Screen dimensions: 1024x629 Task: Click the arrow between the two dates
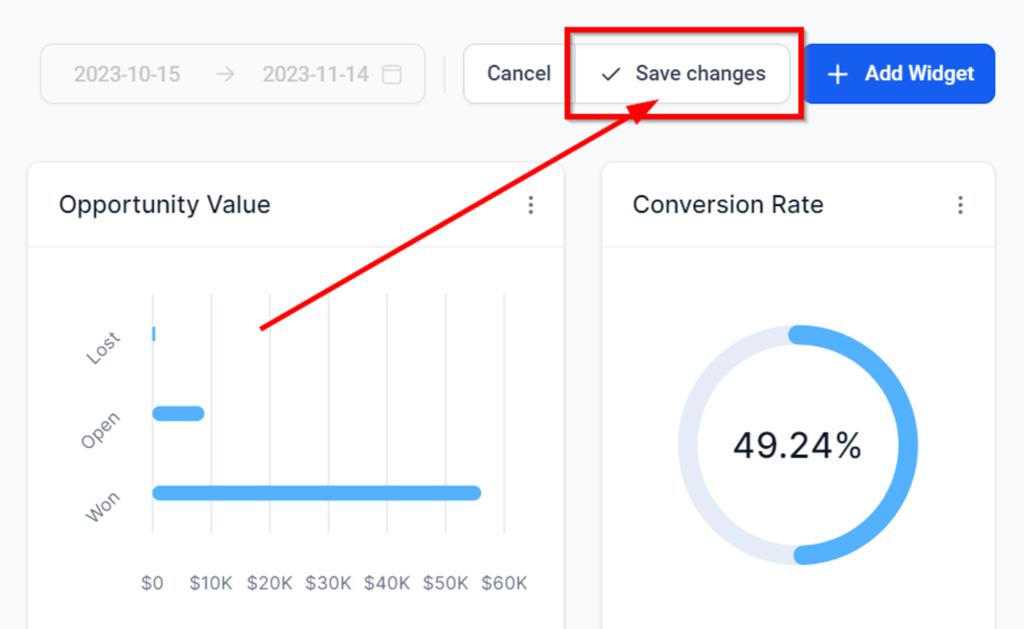225,74
